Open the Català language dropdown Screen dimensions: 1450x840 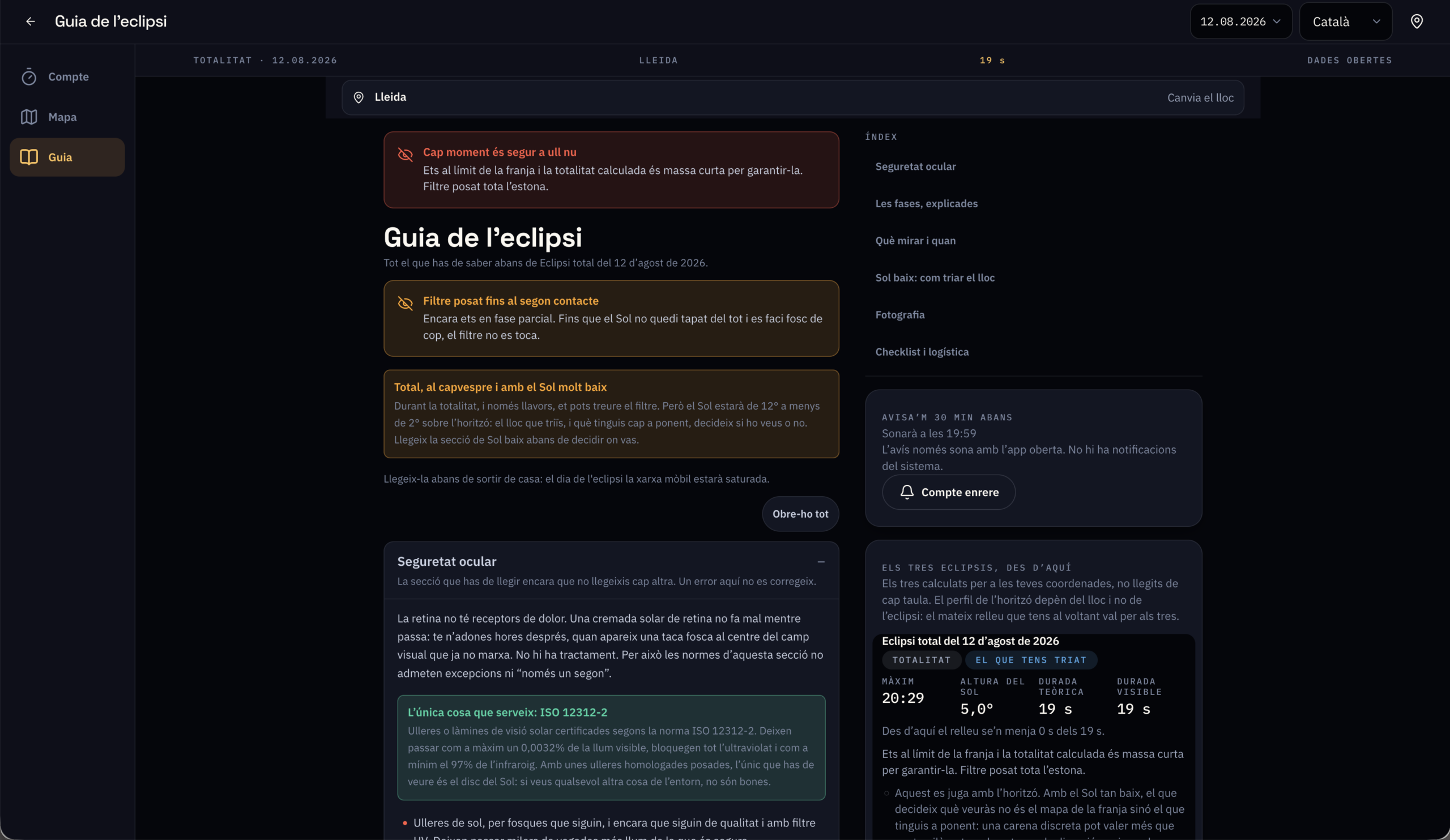pyautogui.click(x=1345, y=22)
